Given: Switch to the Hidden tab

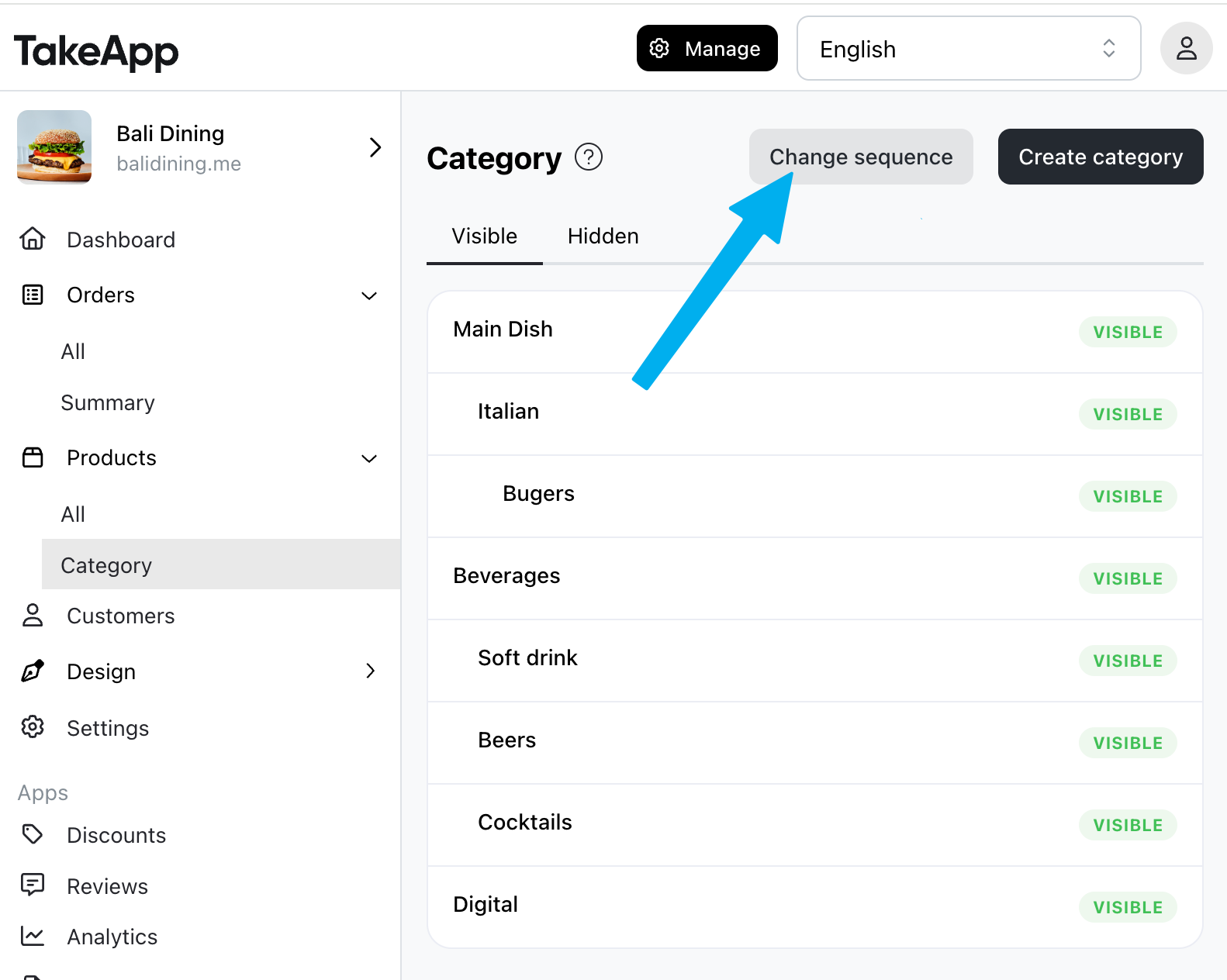Looking at the screenshot, I should point(603,236).
